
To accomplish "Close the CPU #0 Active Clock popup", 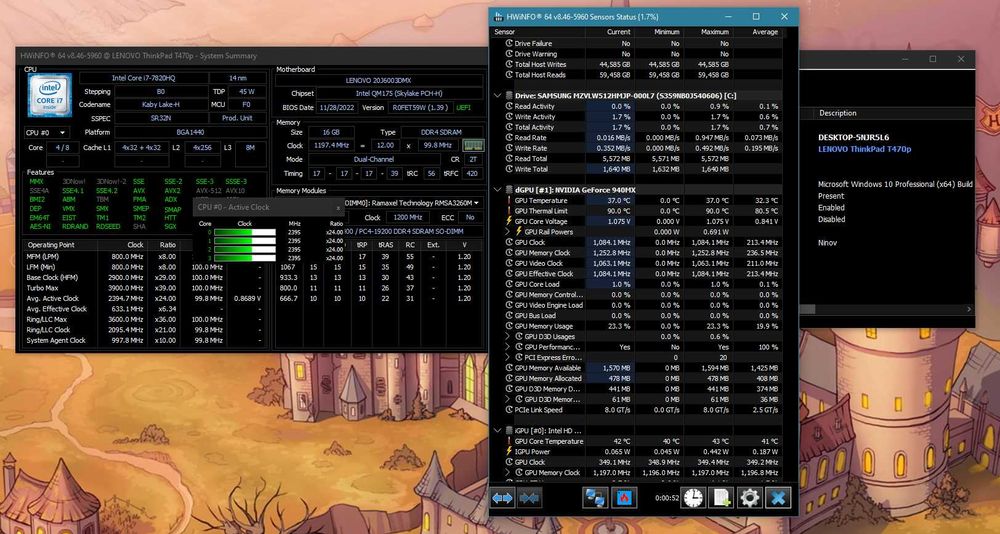I will coord(338,207).
